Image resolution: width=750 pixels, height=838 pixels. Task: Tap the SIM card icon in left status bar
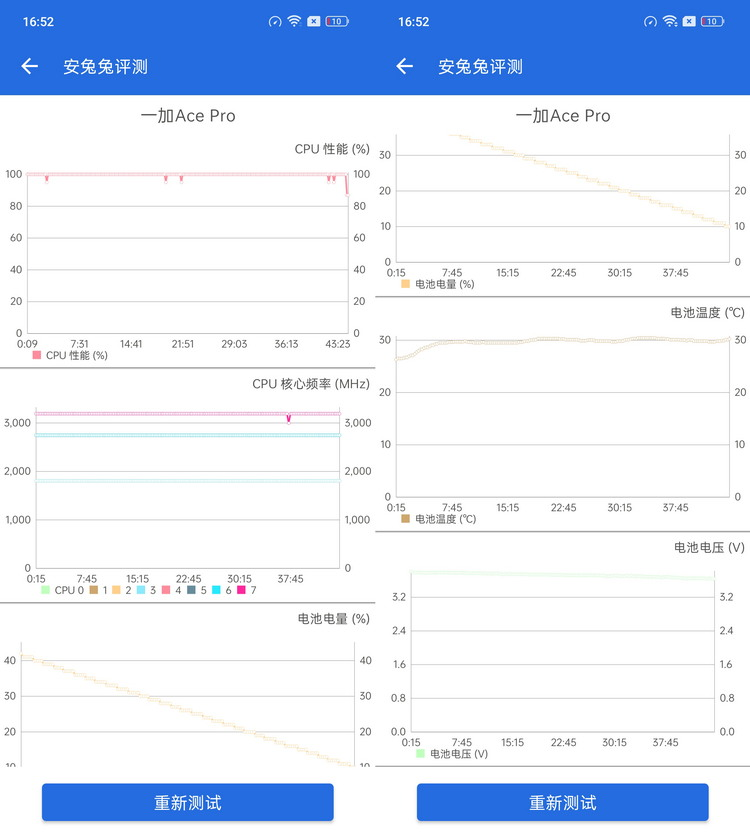(x=314, y=21)
